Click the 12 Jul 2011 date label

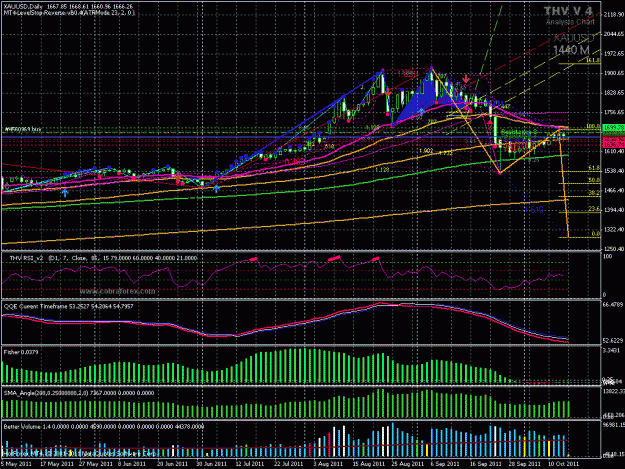point(250,464)
